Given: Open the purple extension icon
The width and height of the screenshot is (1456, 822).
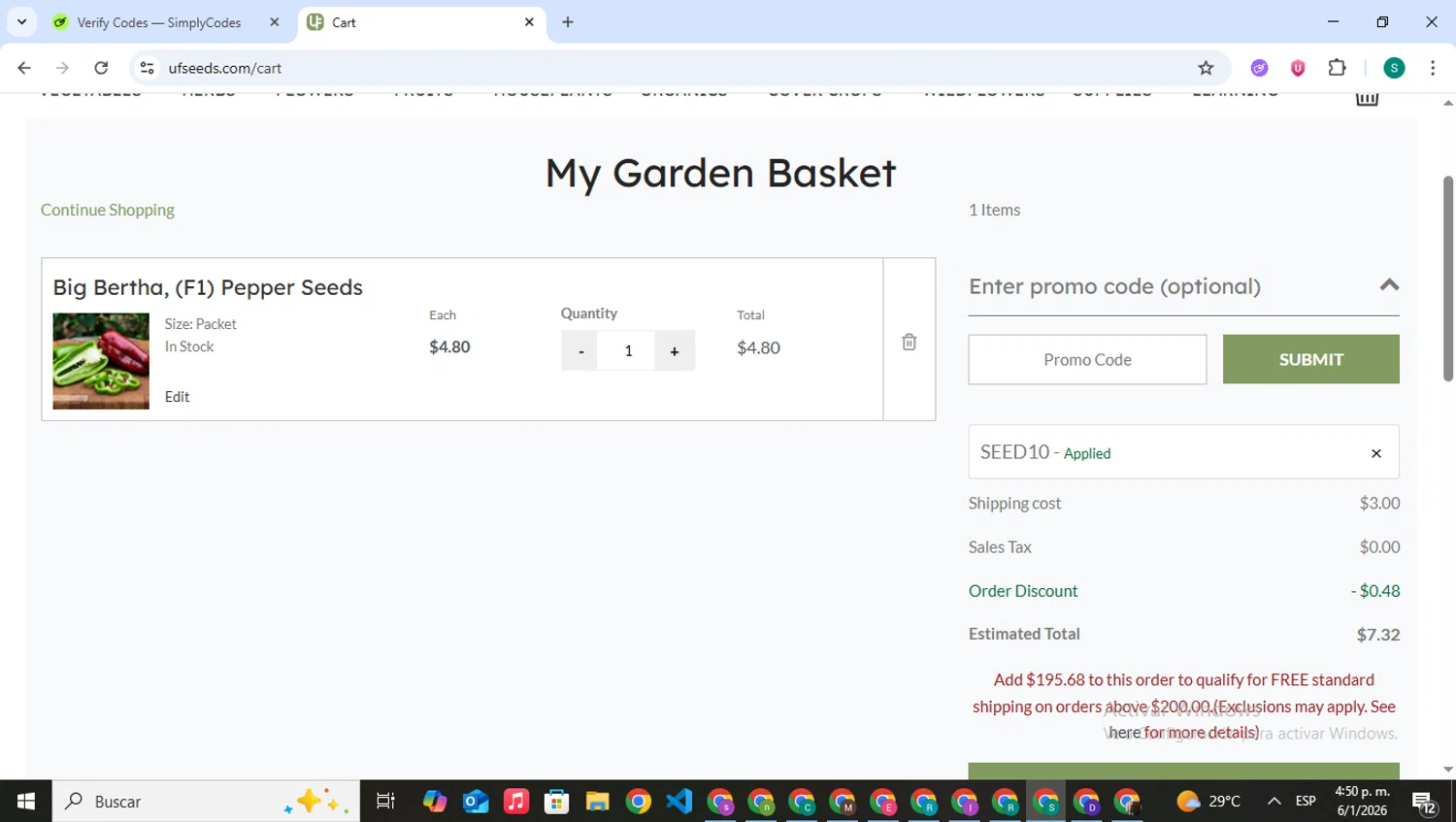Looking at the screenshot, I should [1259, 68].
